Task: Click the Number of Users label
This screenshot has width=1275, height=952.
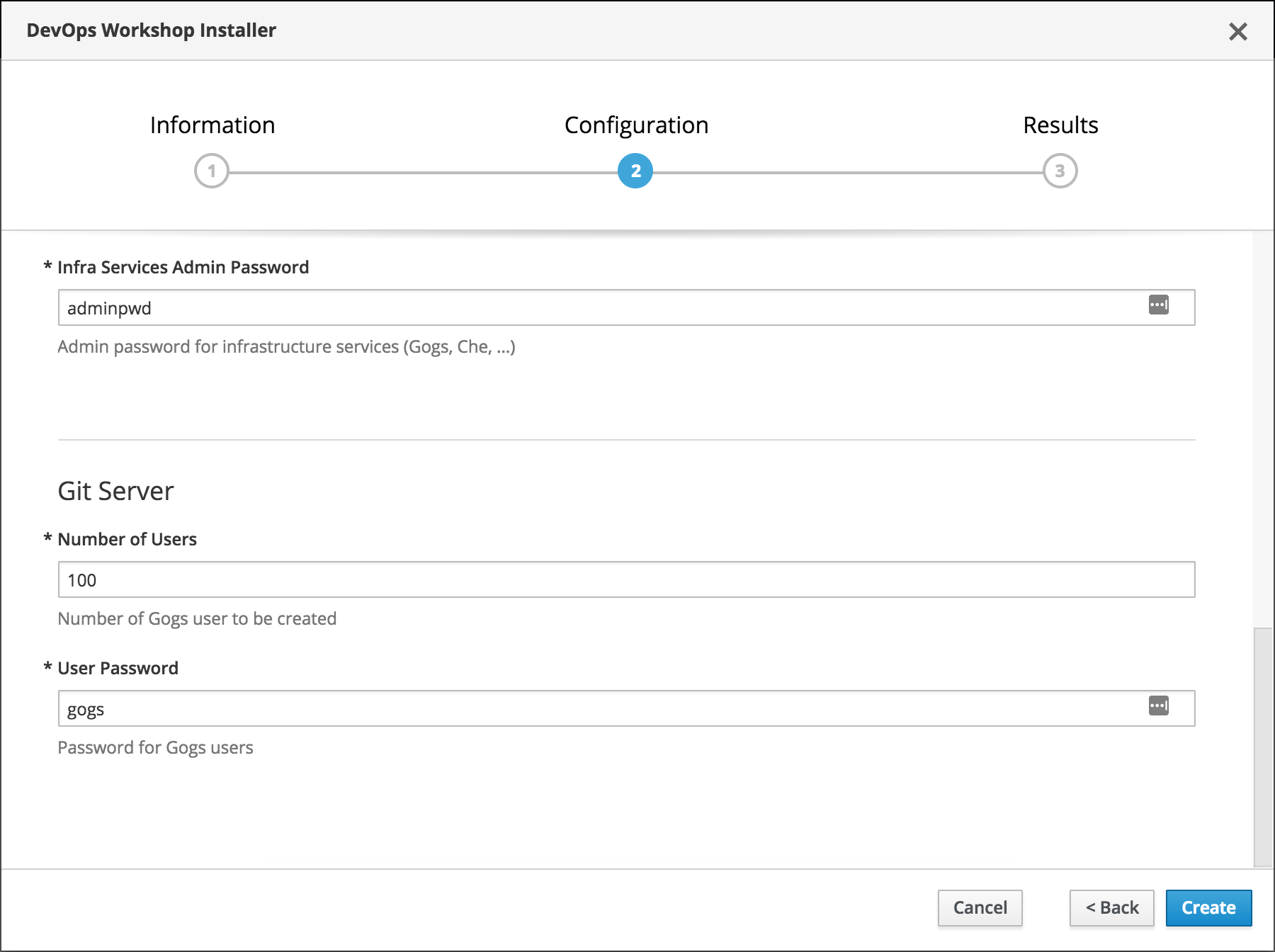Action: coord(127,539)
